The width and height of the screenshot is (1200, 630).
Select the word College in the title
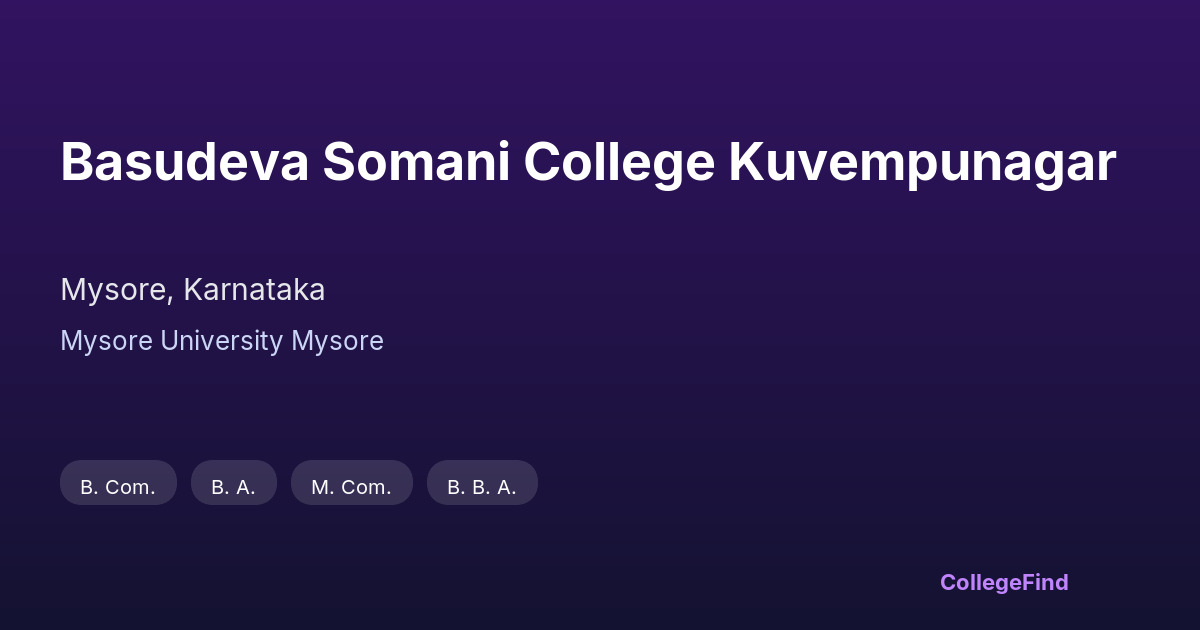pos(619,163)
